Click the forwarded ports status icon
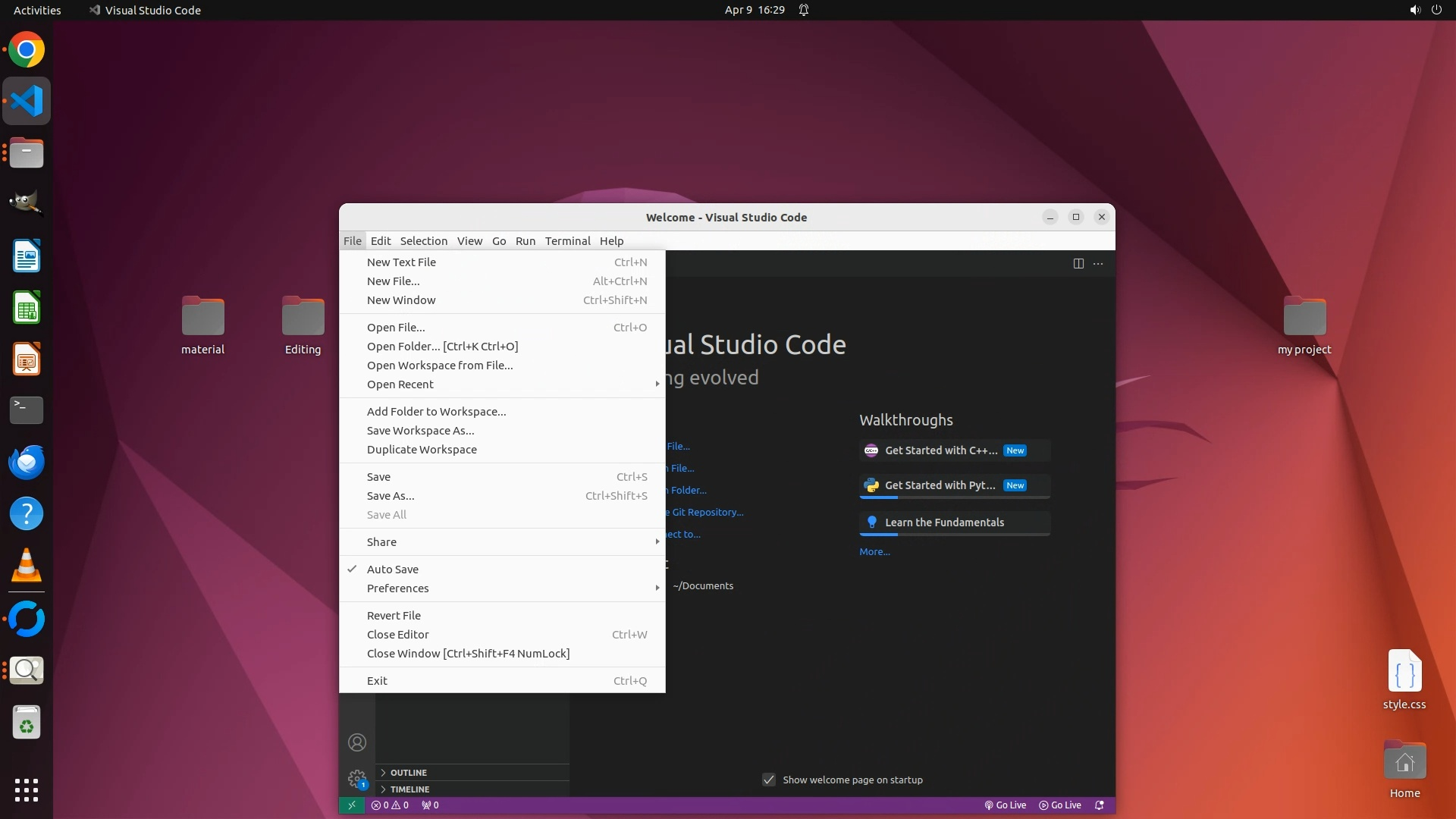This screenshot has width=1456, height=819. click(430, 805)
